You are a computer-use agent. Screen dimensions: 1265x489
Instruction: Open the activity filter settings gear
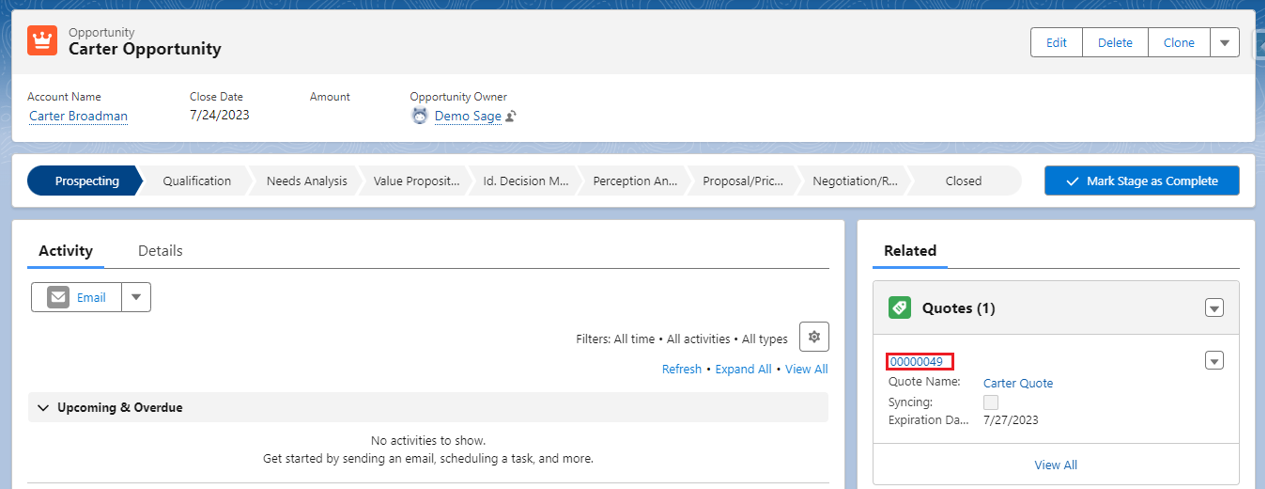814,337
